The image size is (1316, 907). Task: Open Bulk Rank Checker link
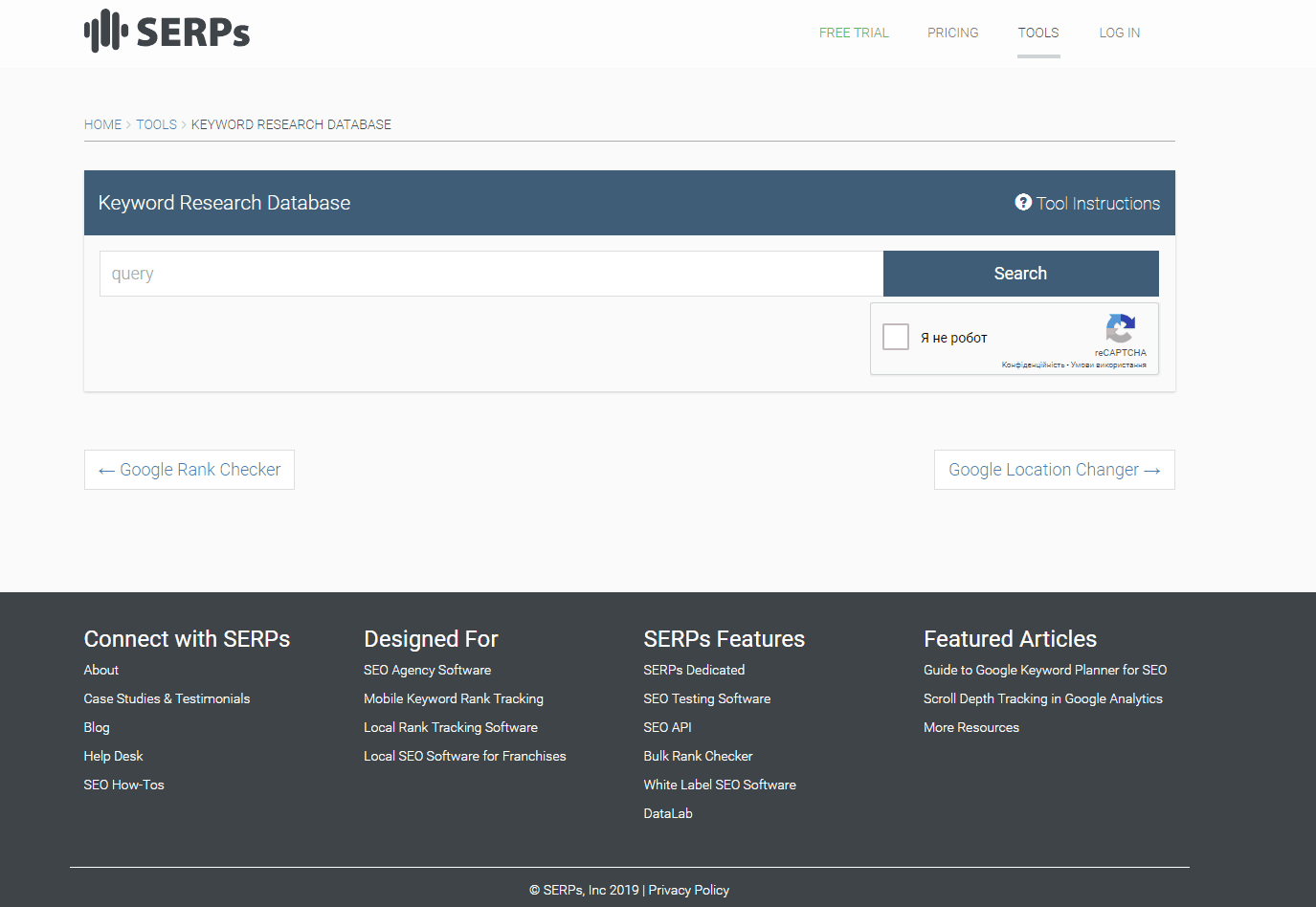pyautogui.click(x=698, y=756)
